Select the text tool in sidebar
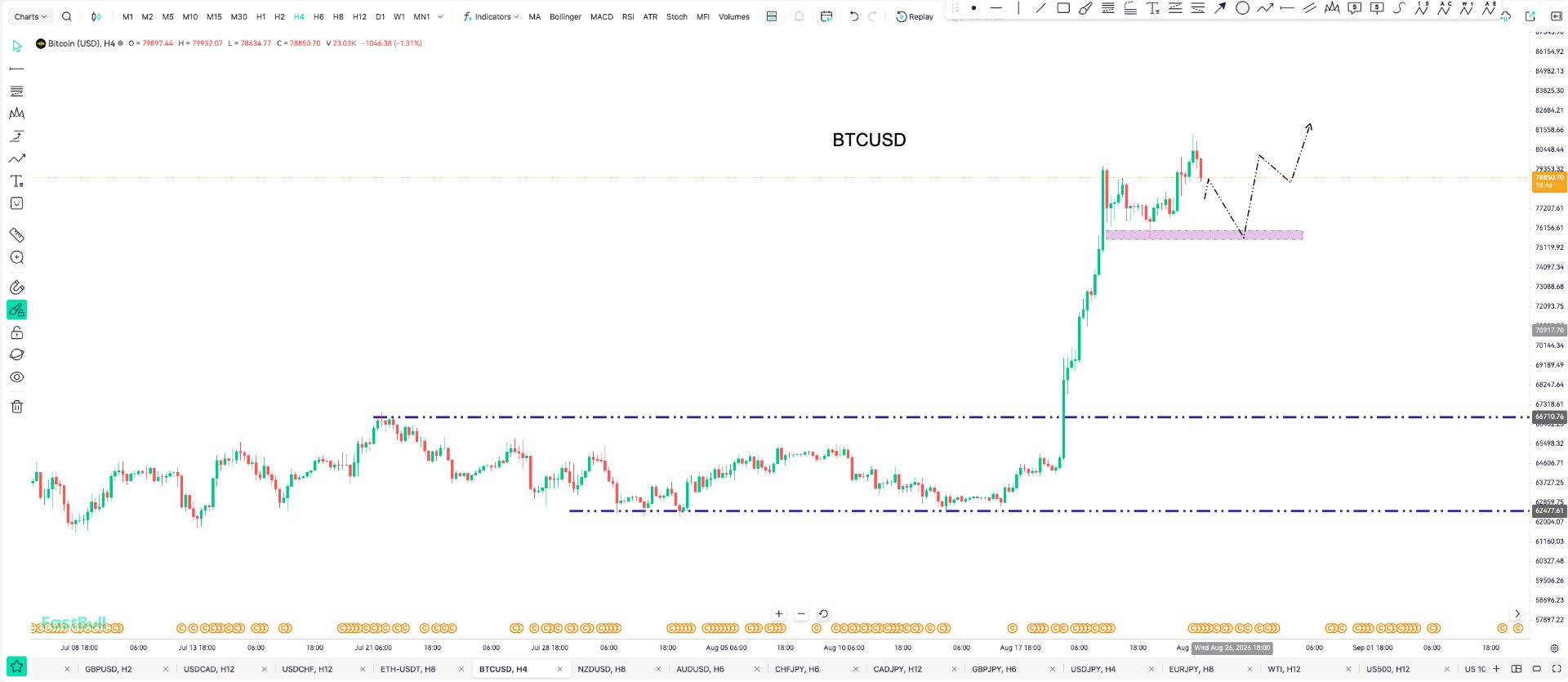 [x=16, y=181]
